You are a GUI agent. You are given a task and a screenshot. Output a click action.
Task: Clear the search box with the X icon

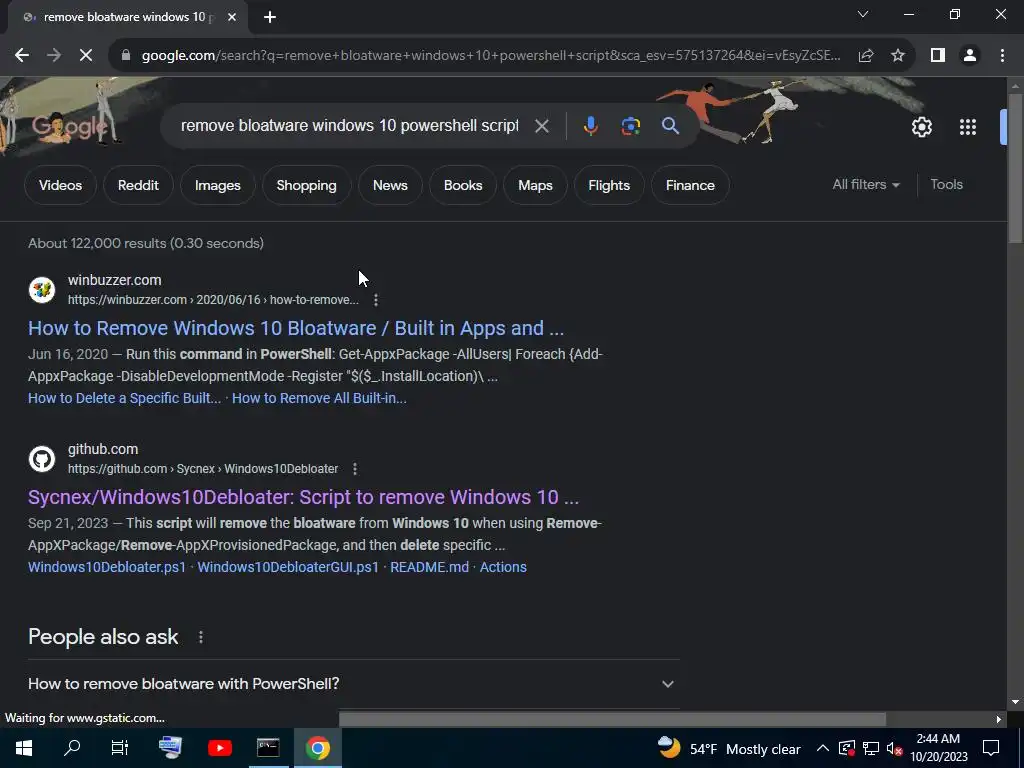541,126
